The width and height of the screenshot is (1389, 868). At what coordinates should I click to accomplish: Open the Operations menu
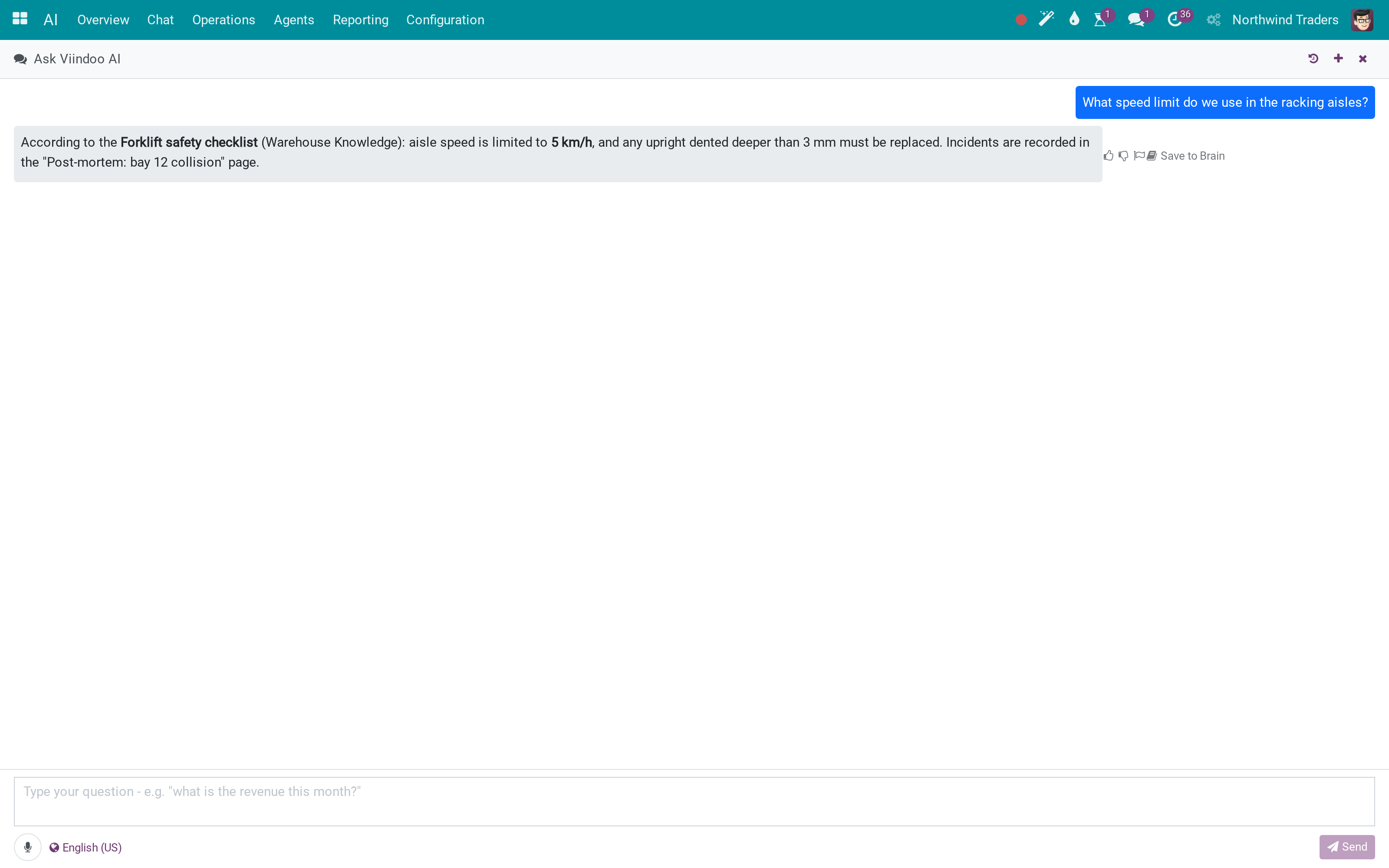224,20
